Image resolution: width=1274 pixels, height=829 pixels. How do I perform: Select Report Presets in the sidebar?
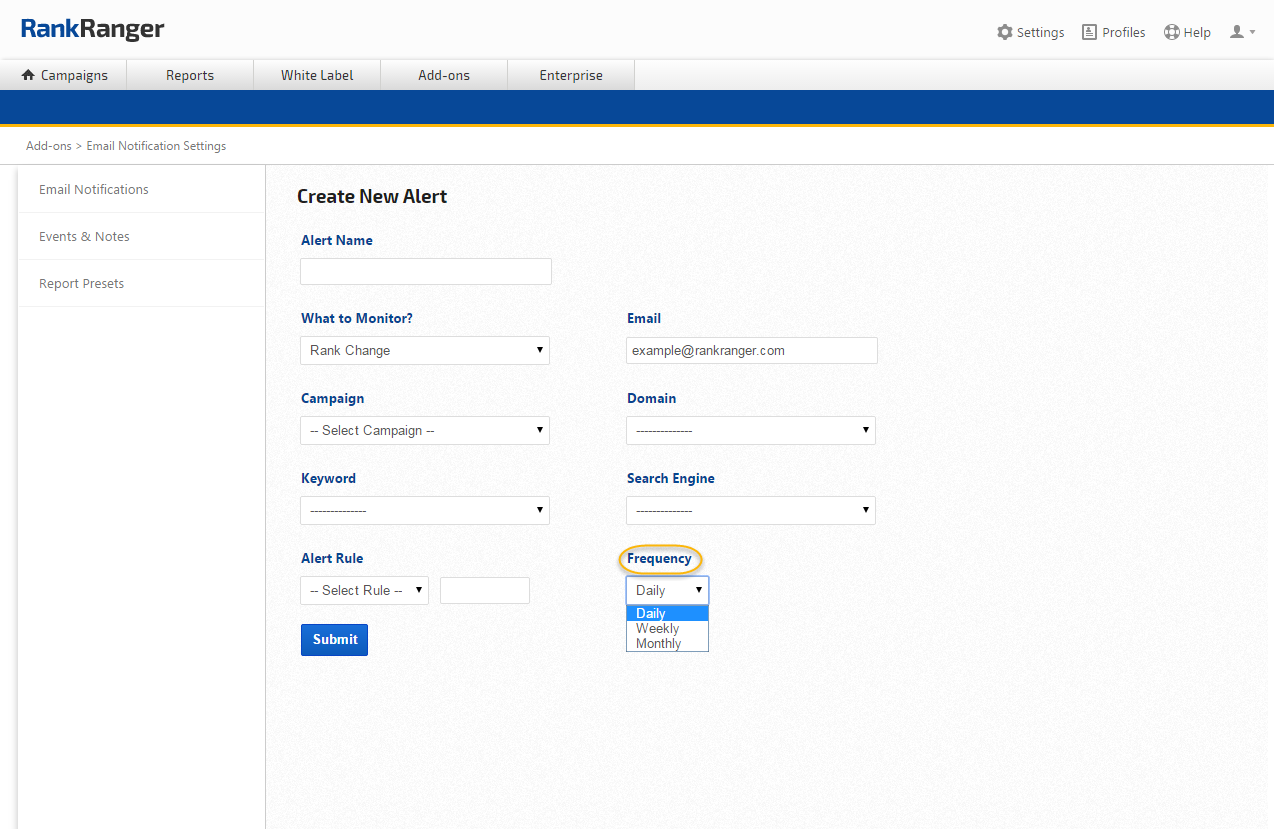82,283
